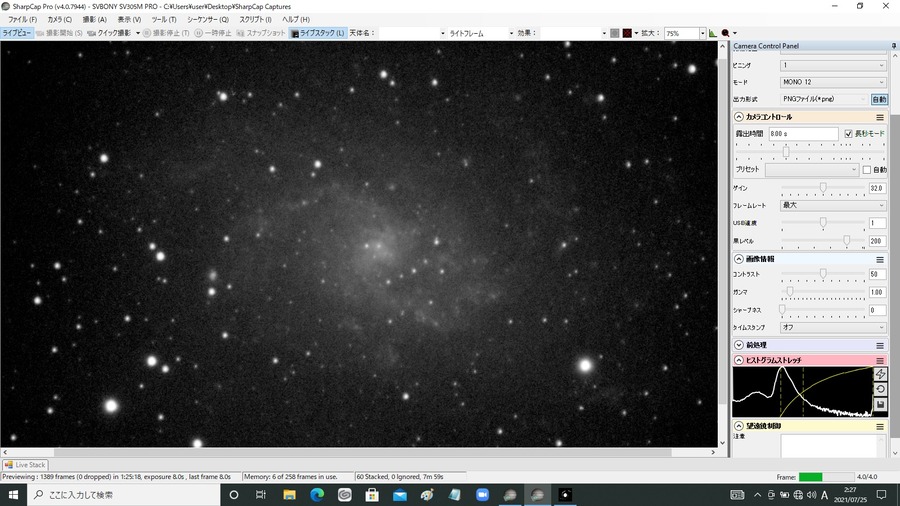Open the フレームレート 最大 dropdown

(833, 205)
